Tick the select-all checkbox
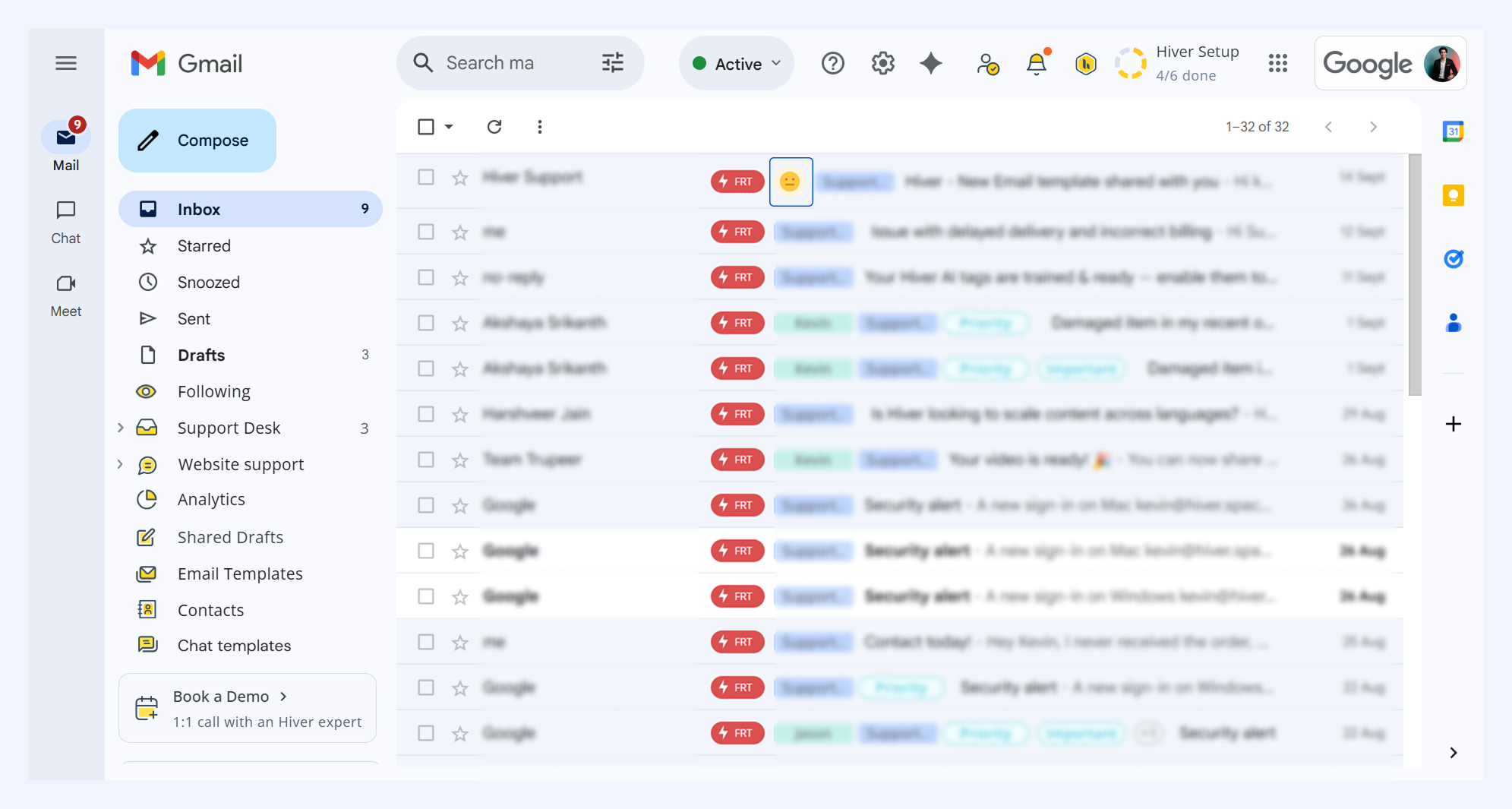This screenshot has height=809, width=1512. coord(426,127)
